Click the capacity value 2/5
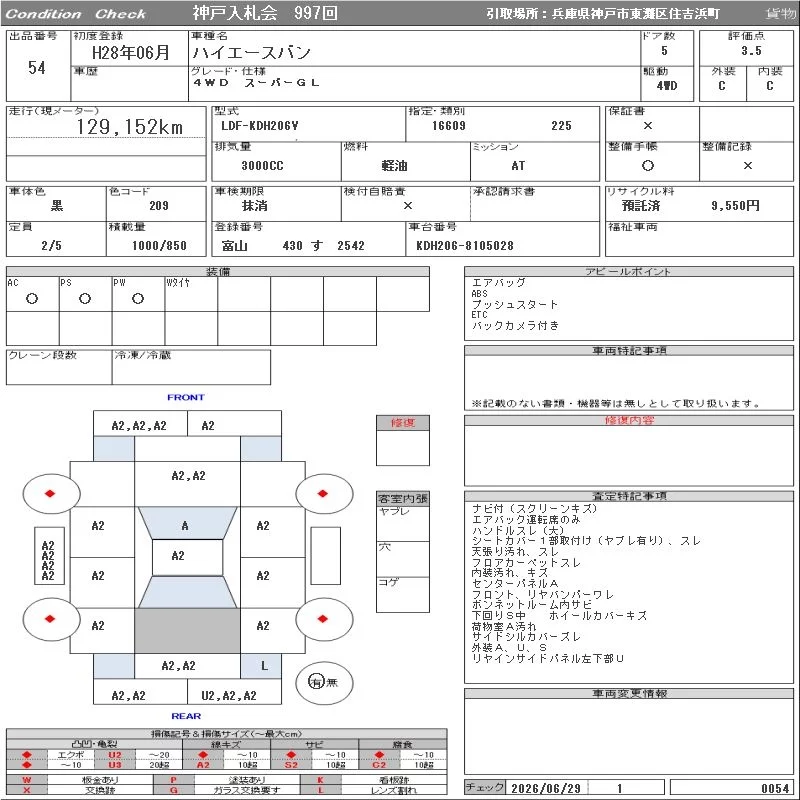 [x=52, y=246]
